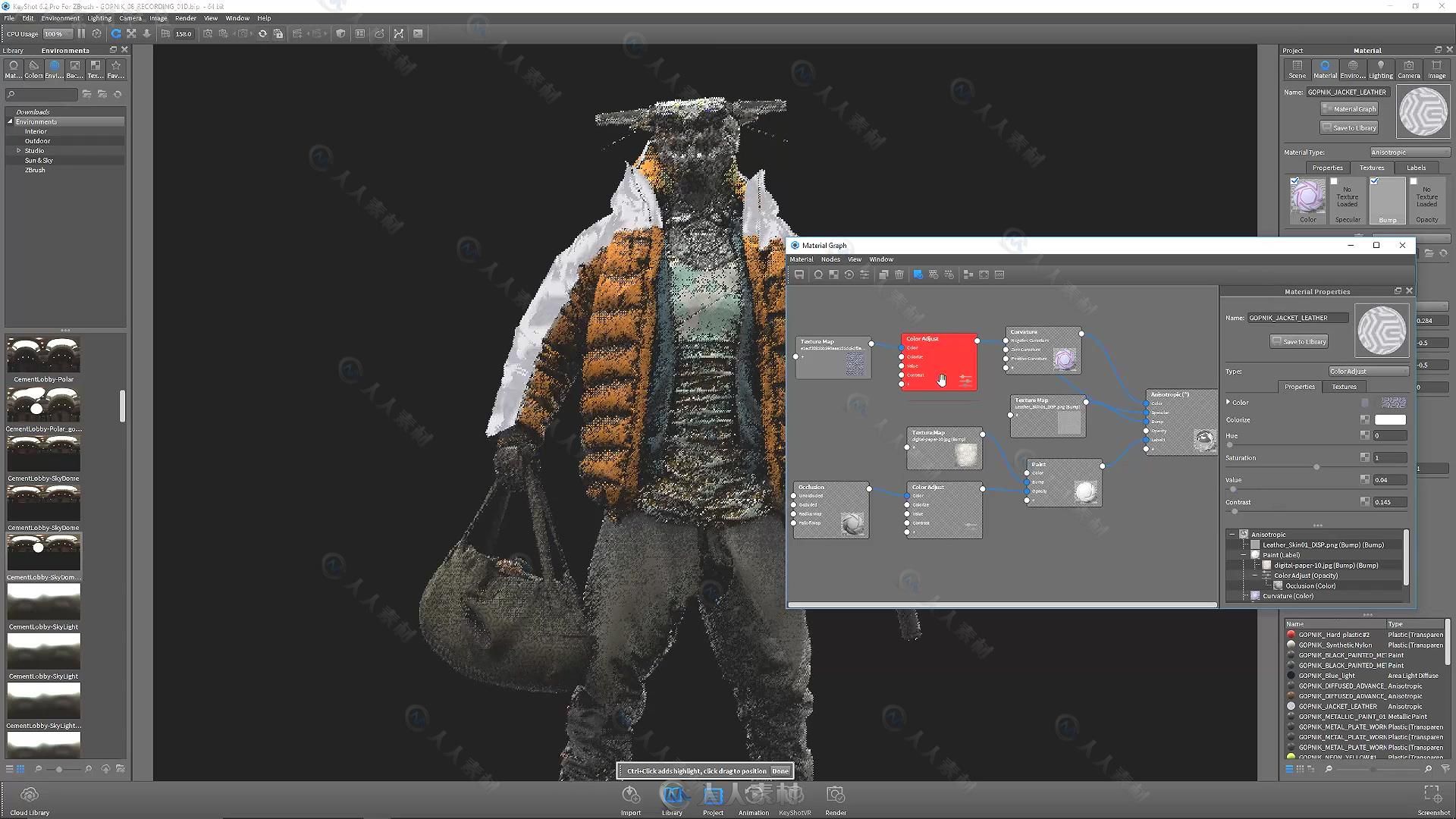
Task: Toggle the Color texture checkbox
Action: pos(1294,180)
